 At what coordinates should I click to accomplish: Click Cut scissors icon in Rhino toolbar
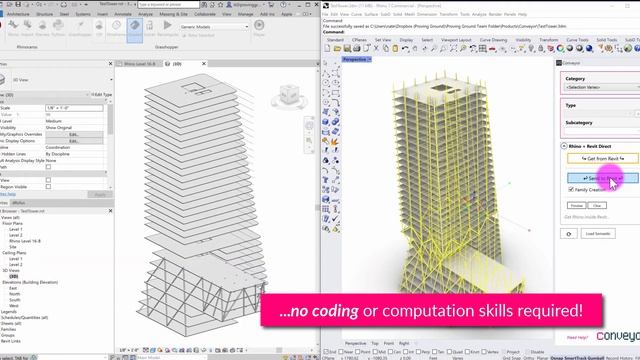point(376,49)
